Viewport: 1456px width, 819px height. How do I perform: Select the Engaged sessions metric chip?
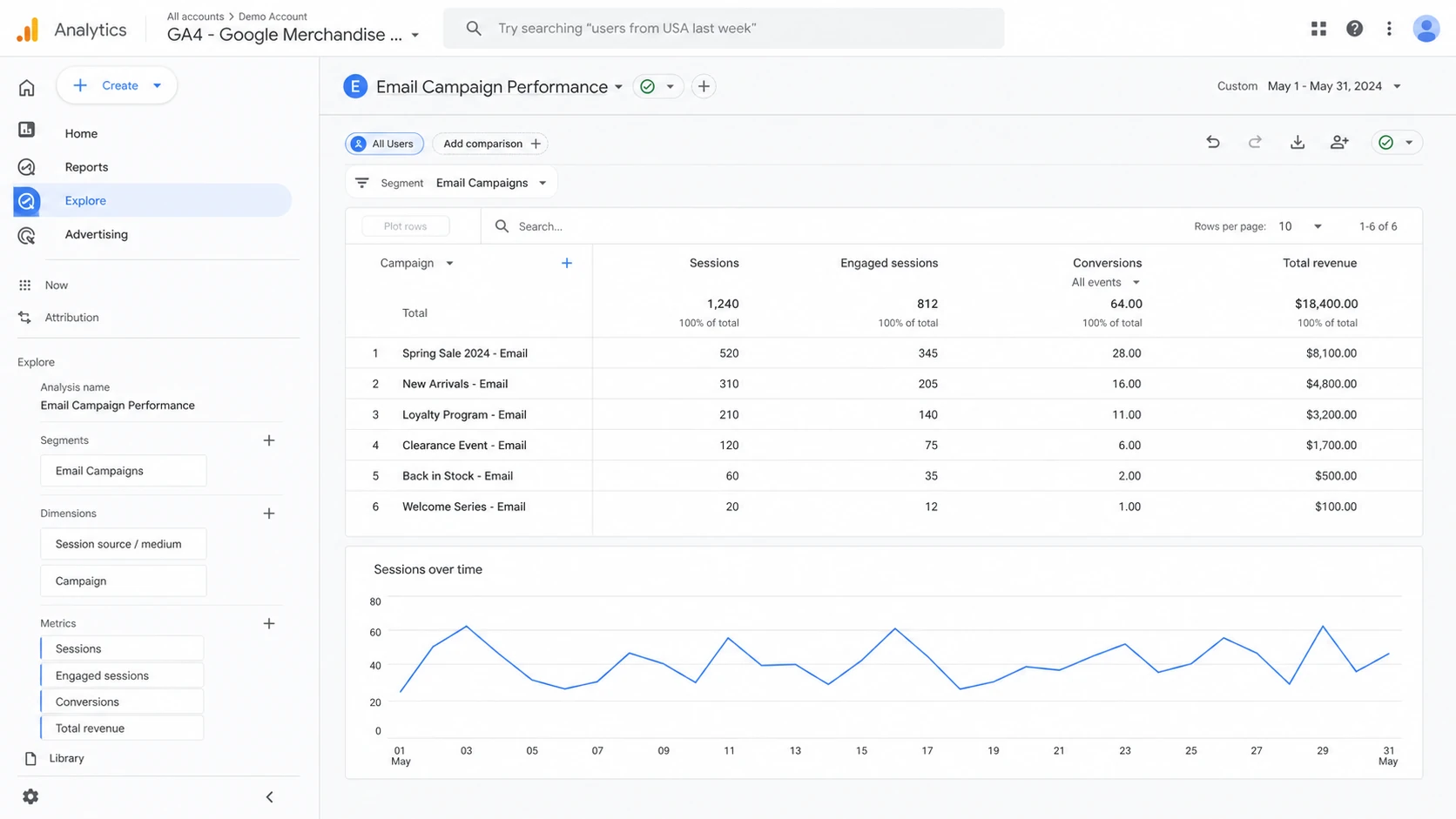(122, 675)
